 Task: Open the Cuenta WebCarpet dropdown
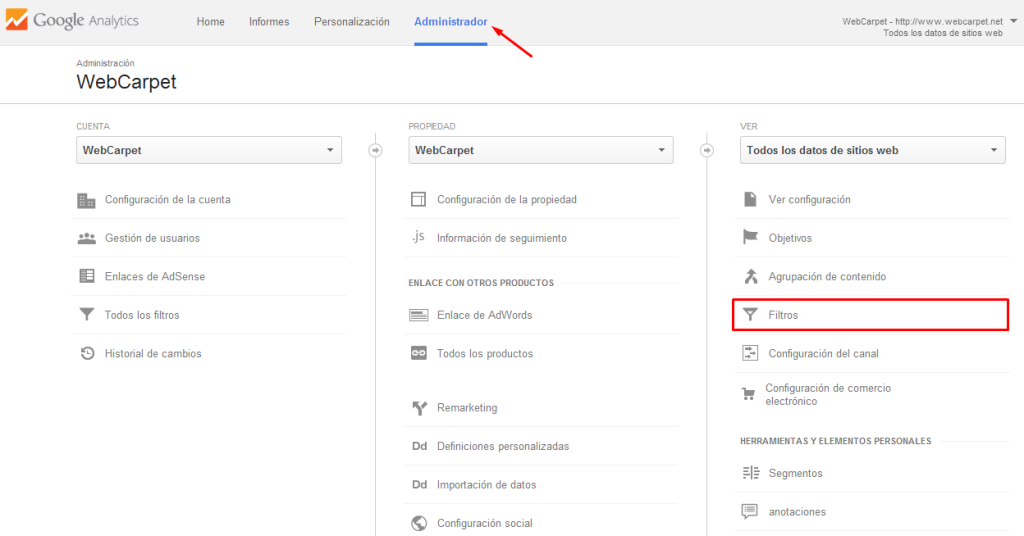209,150
